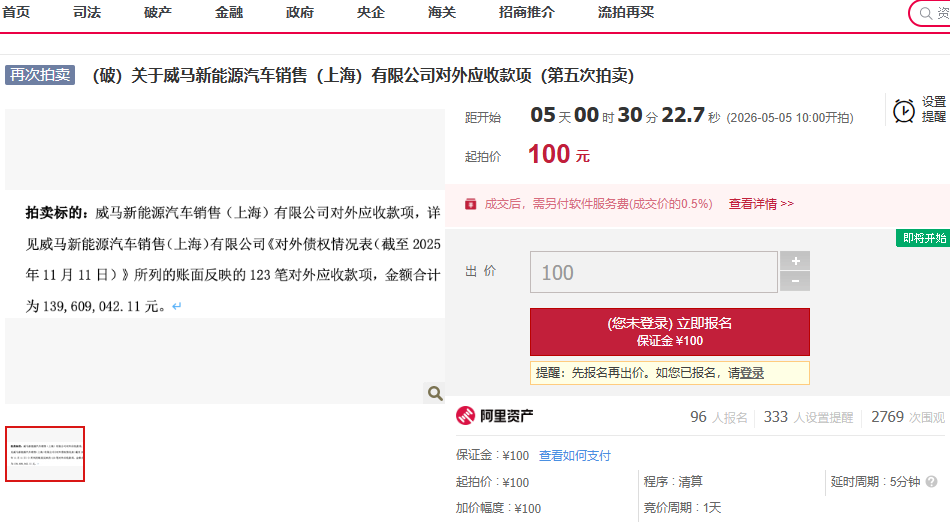Click the question mark beside 延时周期

(x=931, y=482)
